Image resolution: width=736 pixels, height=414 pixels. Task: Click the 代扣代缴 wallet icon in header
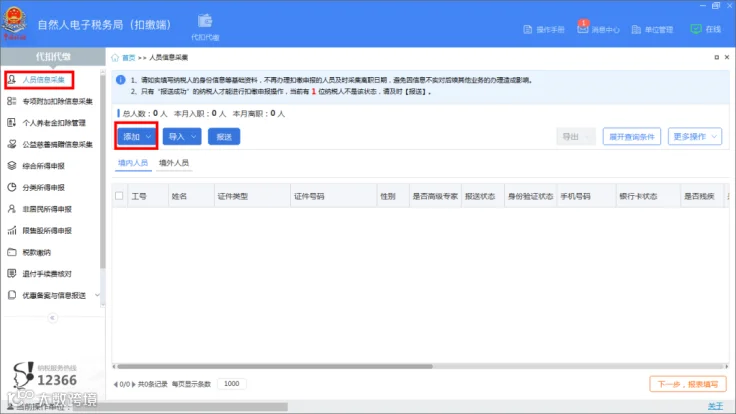(205, 21)
